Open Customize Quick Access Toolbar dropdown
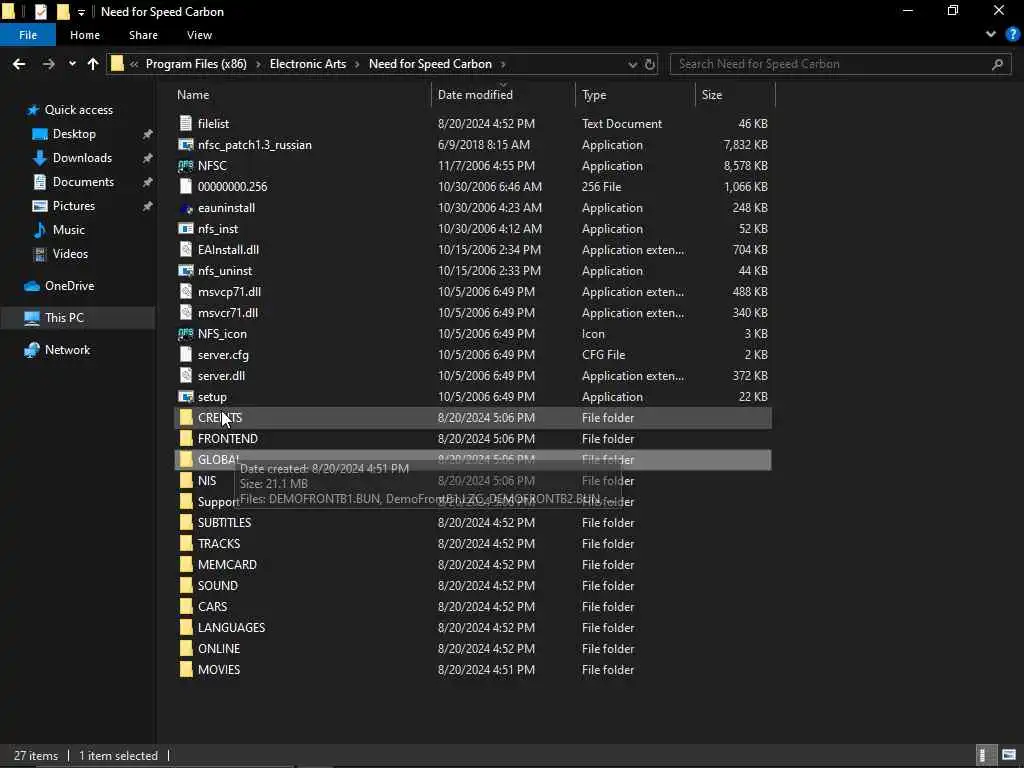The image size is (1024, 768). pos(81,12)
